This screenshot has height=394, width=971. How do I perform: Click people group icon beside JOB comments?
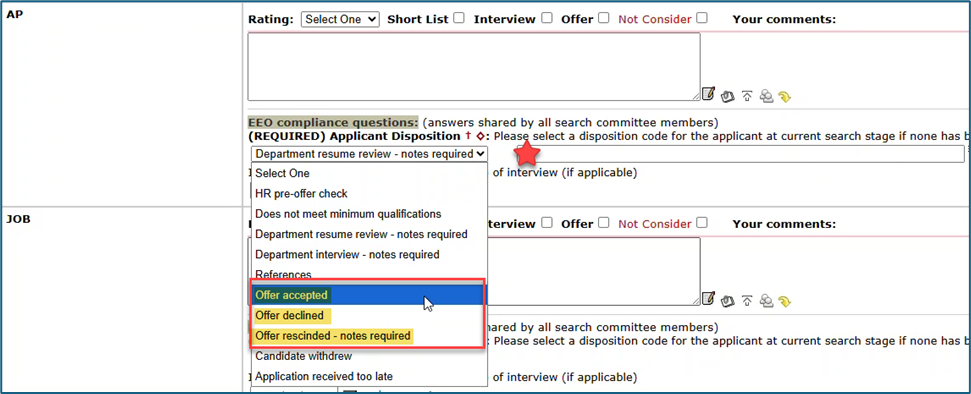(x=767, y=301)
